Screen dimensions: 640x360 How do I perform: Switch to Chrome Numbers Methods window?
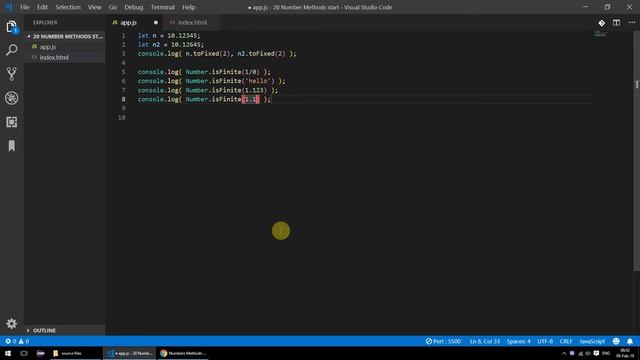tap(183, 353)
